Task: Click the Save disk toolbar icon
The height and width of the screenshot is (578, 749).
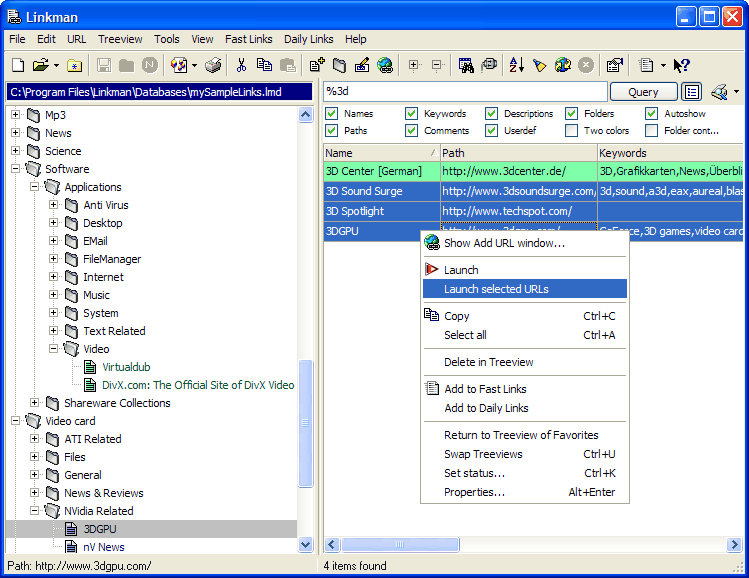Action: 104,65
